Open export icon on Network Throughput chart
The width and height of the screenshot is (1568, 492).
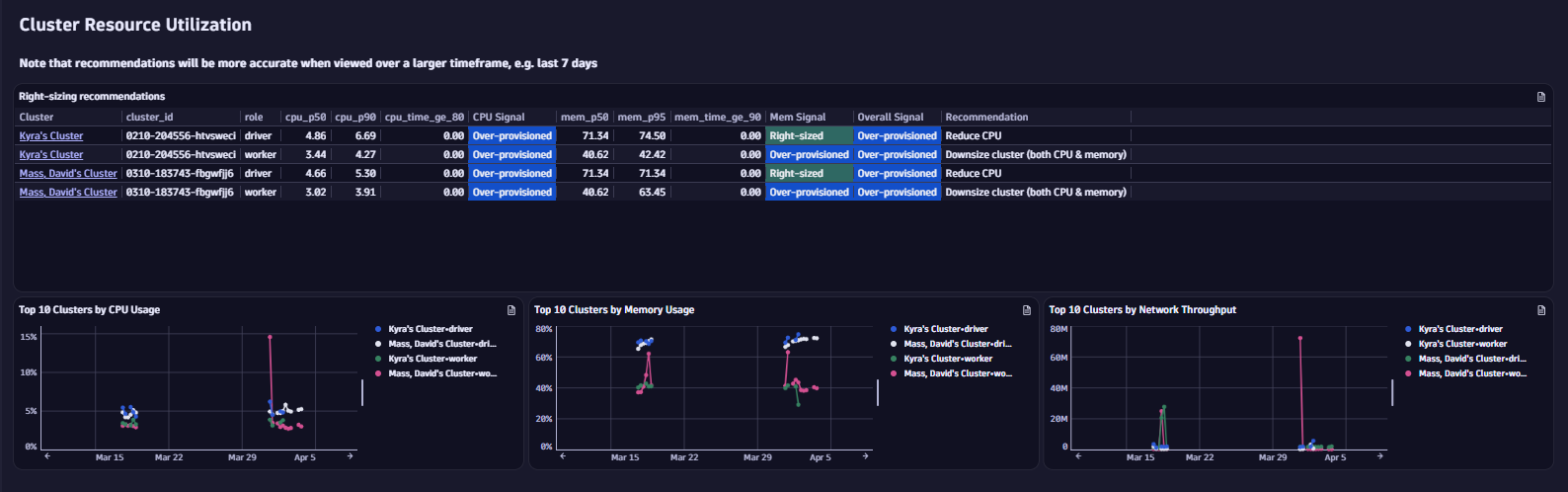coord(1540,310)
